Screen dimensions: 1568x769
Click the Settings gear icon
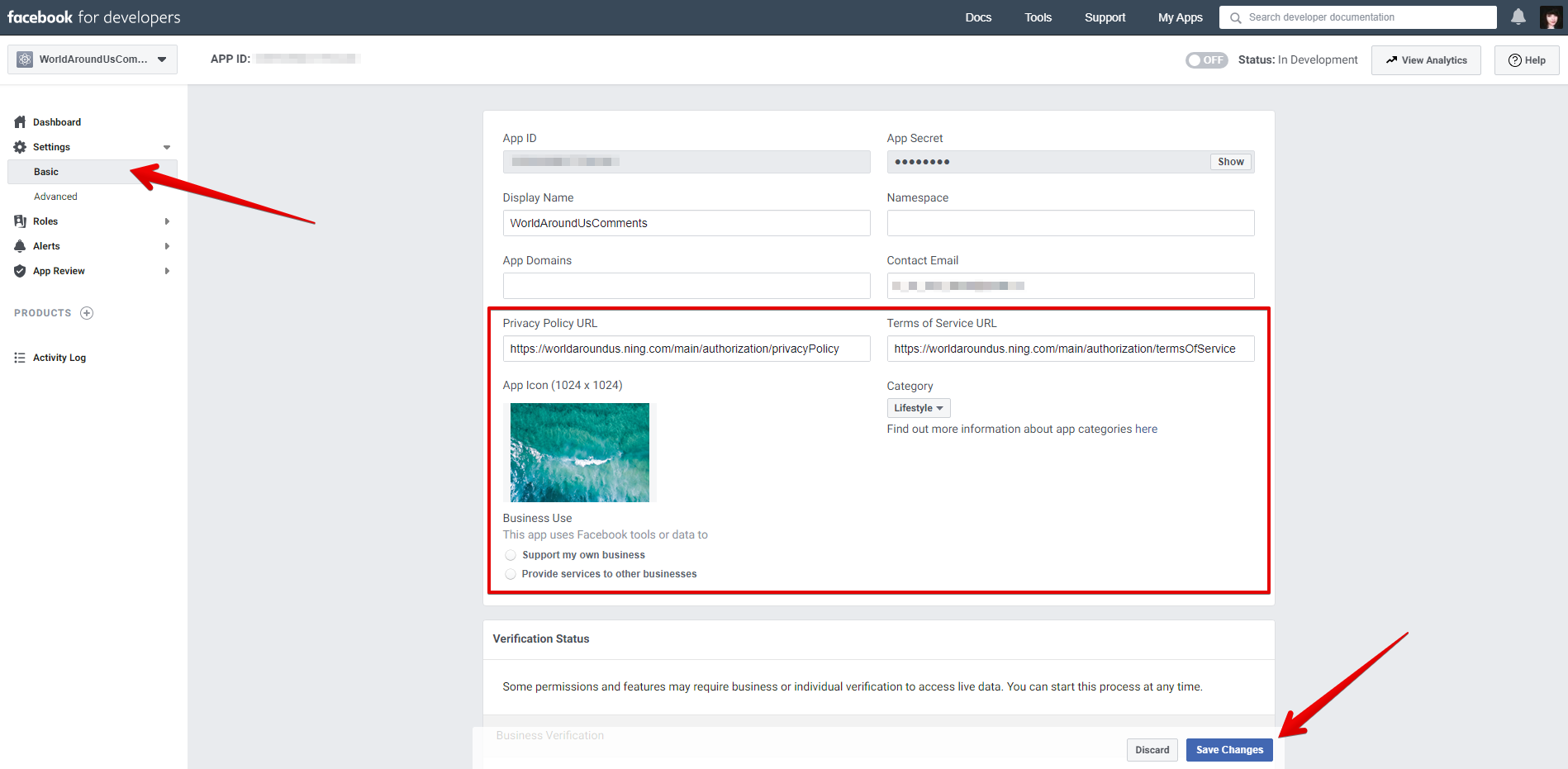20,147
